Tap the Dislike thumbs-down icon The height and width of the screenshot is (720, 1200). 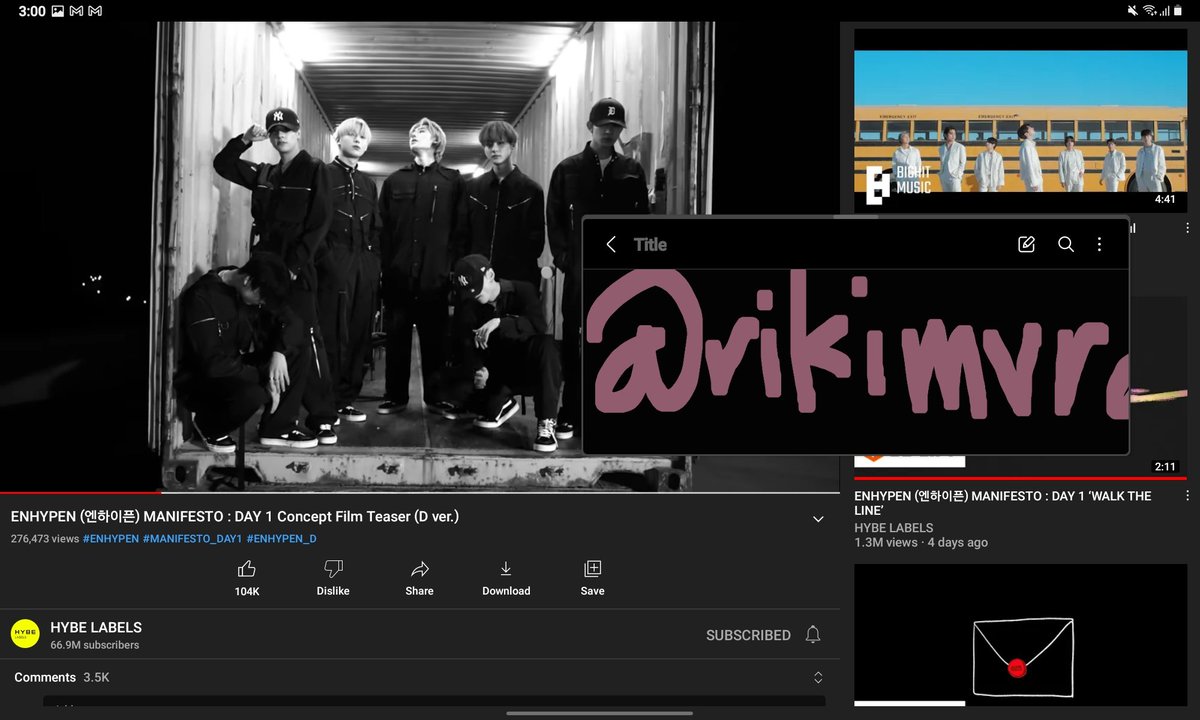point(333,570)
